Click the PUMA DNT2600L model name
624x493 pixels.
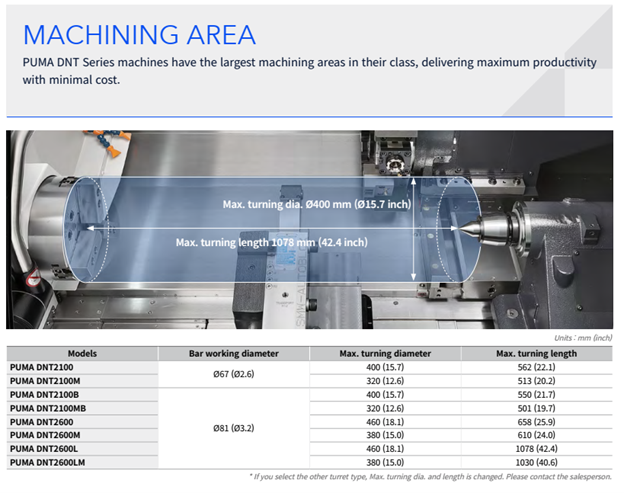point(44,449)
